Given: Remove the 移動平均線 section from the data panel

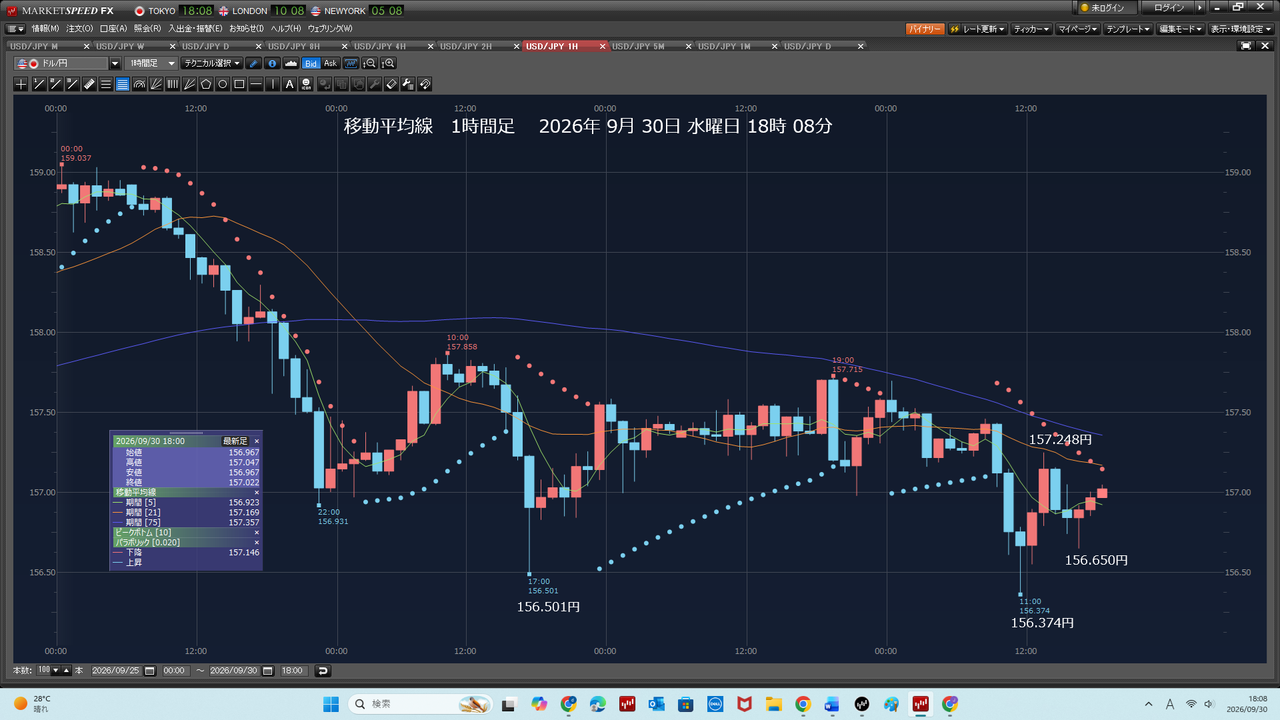Looking at the screenshot, I should [256, 493].
